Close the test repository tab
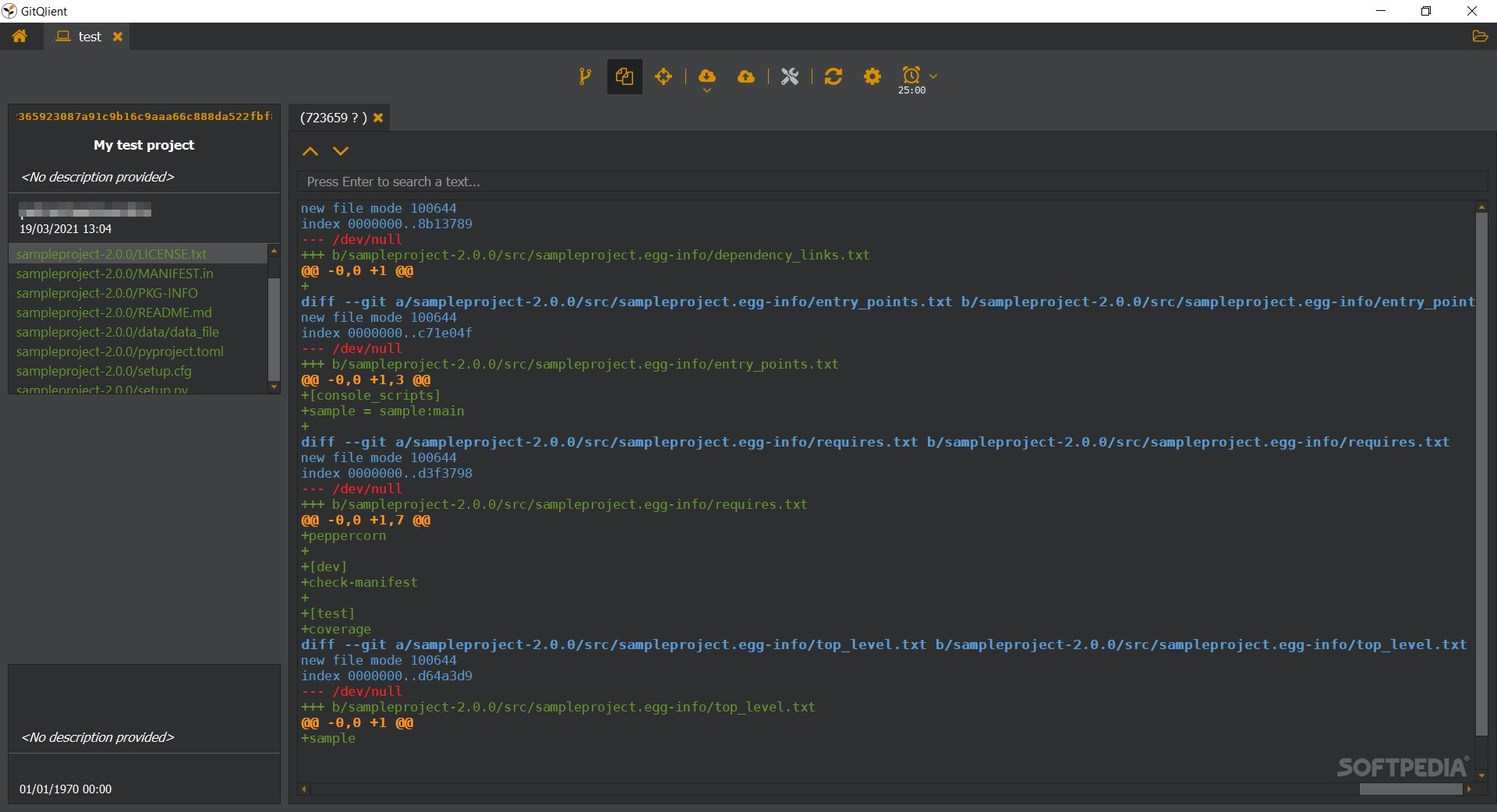Viewport: 1497px width, 812px height. click(118, 37)
